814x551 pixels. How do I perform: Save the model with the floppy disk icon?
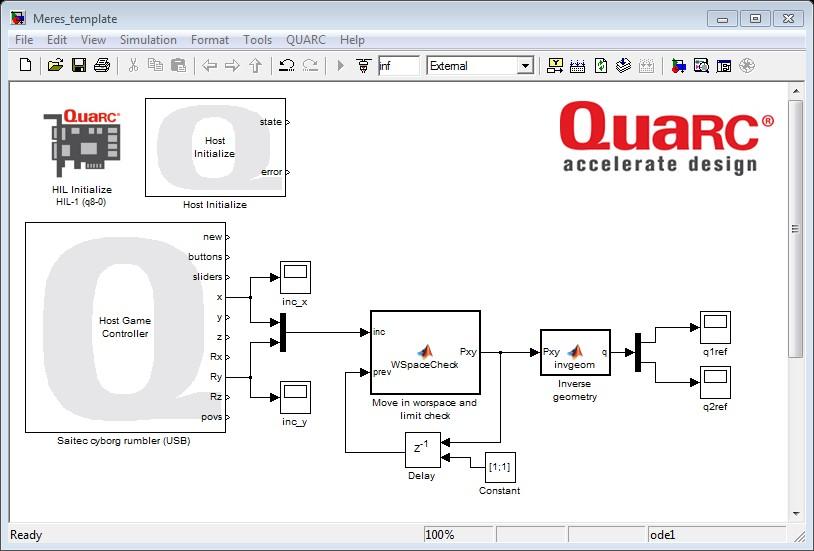coord(79,65)
